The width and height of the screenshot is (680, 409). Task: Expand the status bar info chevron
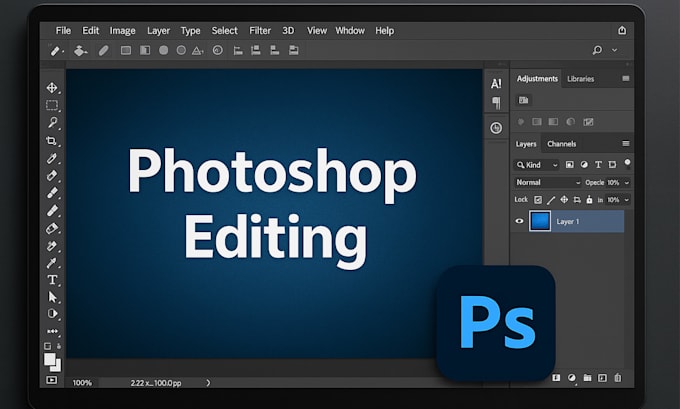(x=208, y=383)
